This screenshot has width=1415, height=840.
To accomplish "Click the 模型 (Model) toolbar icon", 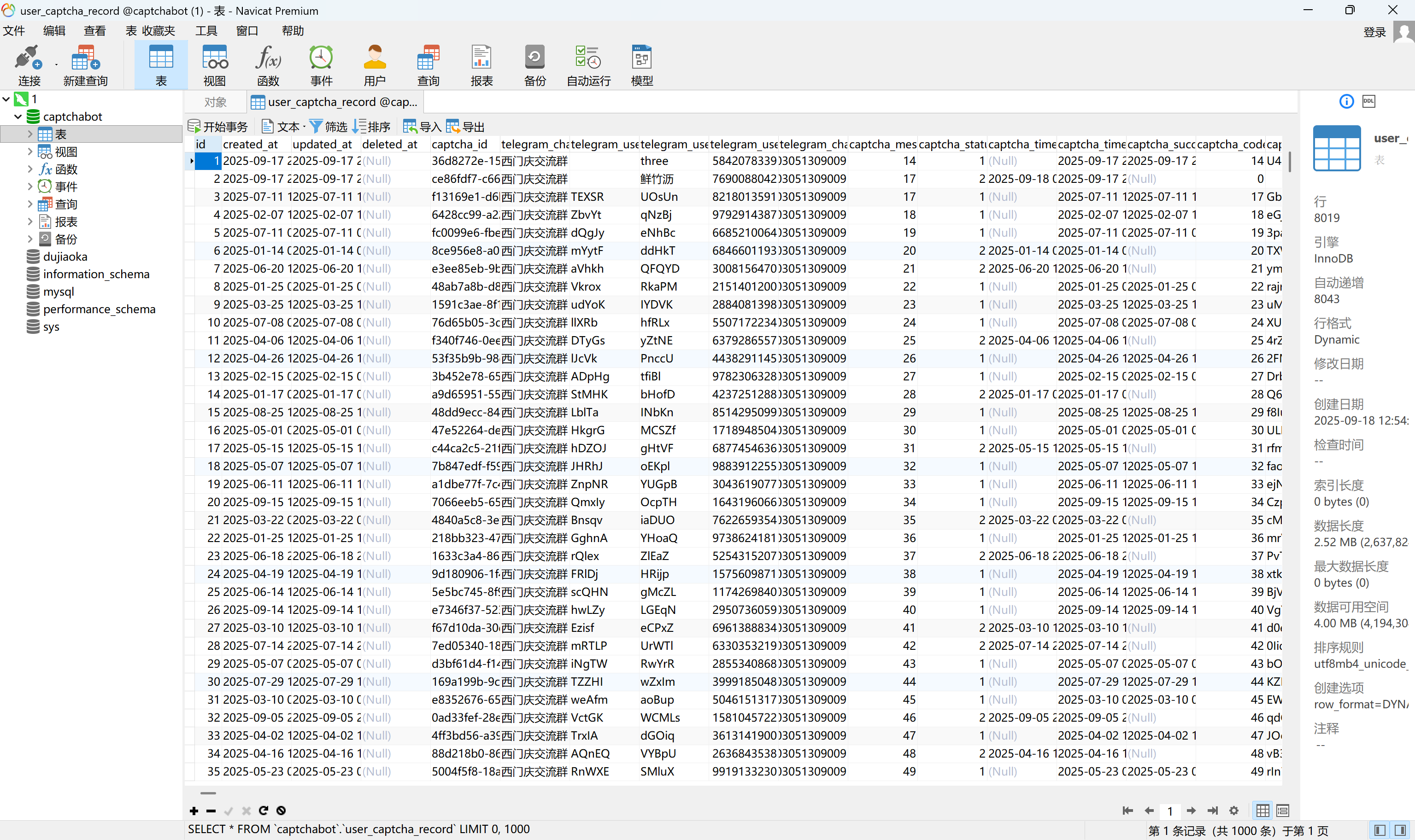I will coord(641,66).
